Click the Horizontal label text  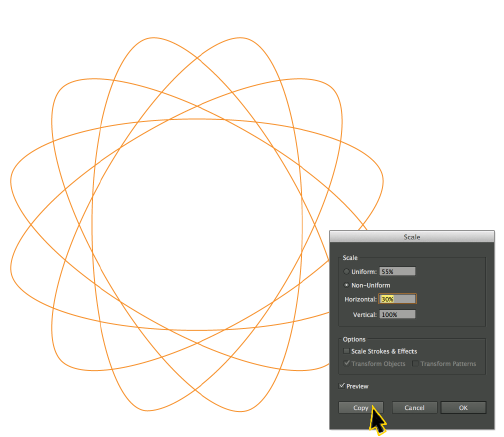tap(360, 299)
